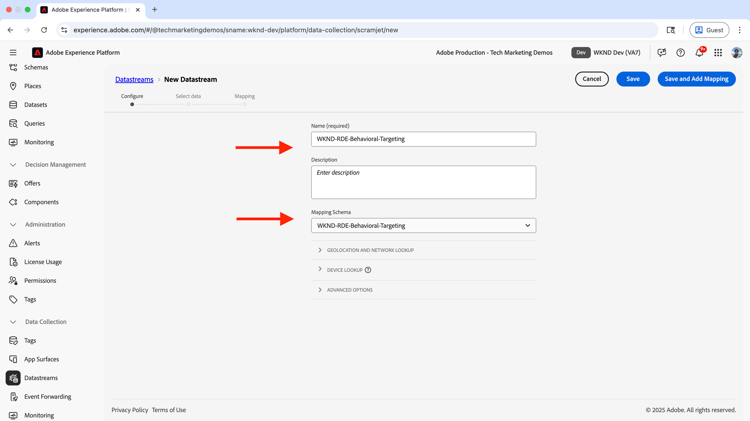Open the help question mark icon
Viewport: 750px width, 421px height.
click(680, 53)
